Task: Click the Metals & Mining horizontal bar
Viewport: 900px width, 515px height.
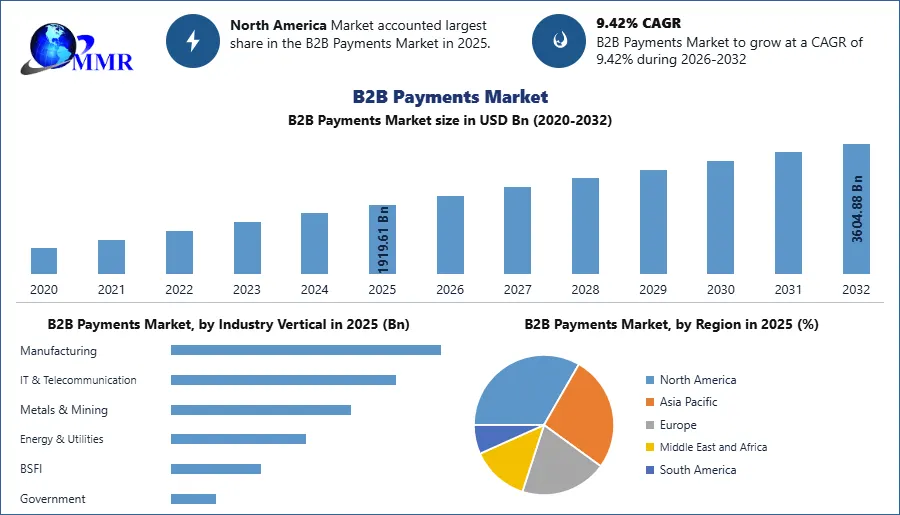Action: (261, 410)
